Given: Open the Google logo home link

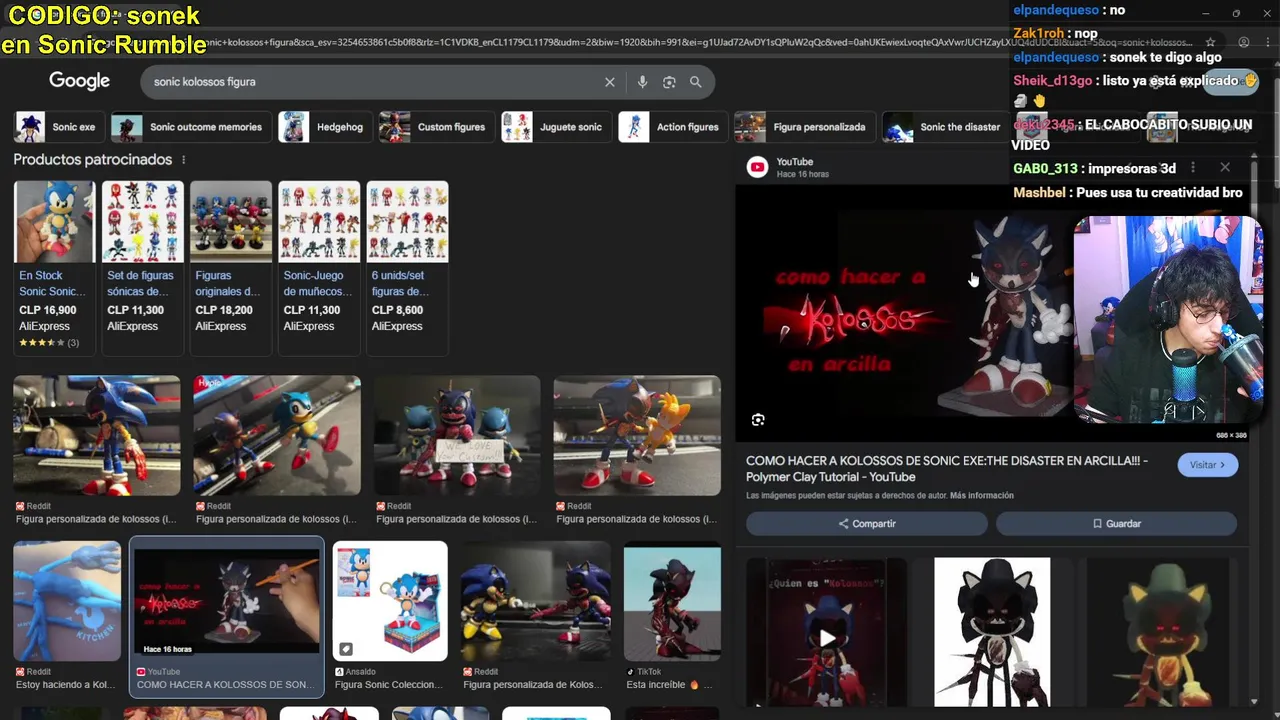Looking at the screenshot, I should click(79, 81).
